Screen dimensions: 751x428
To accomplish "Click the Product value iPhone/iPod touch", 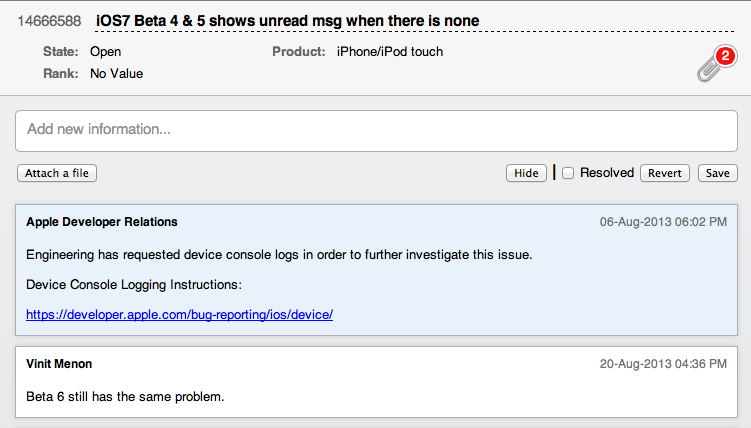I will click(x=390, y=51).
